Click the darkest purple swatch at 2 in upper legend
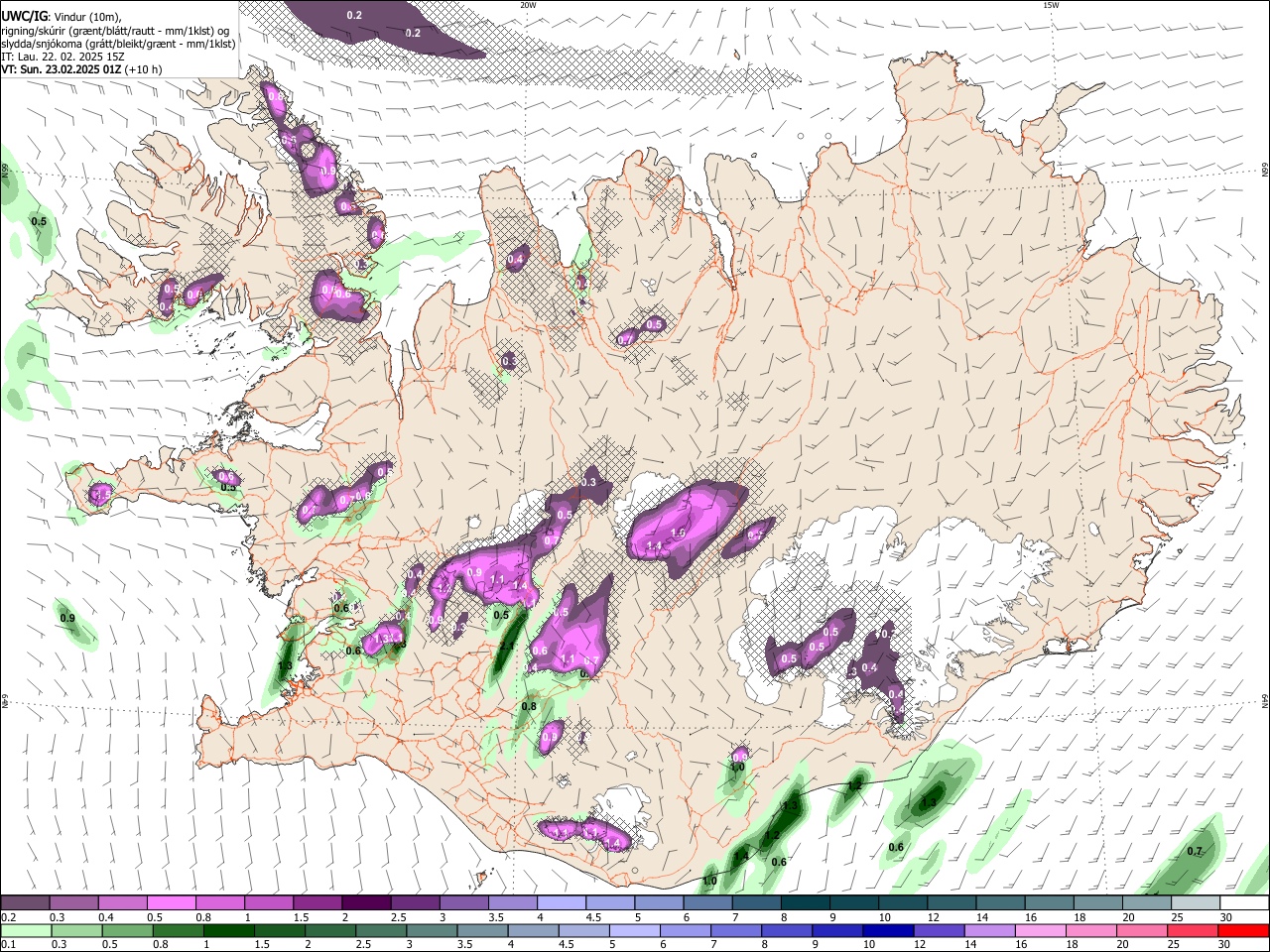1270x952 pixels. (366, 903)
